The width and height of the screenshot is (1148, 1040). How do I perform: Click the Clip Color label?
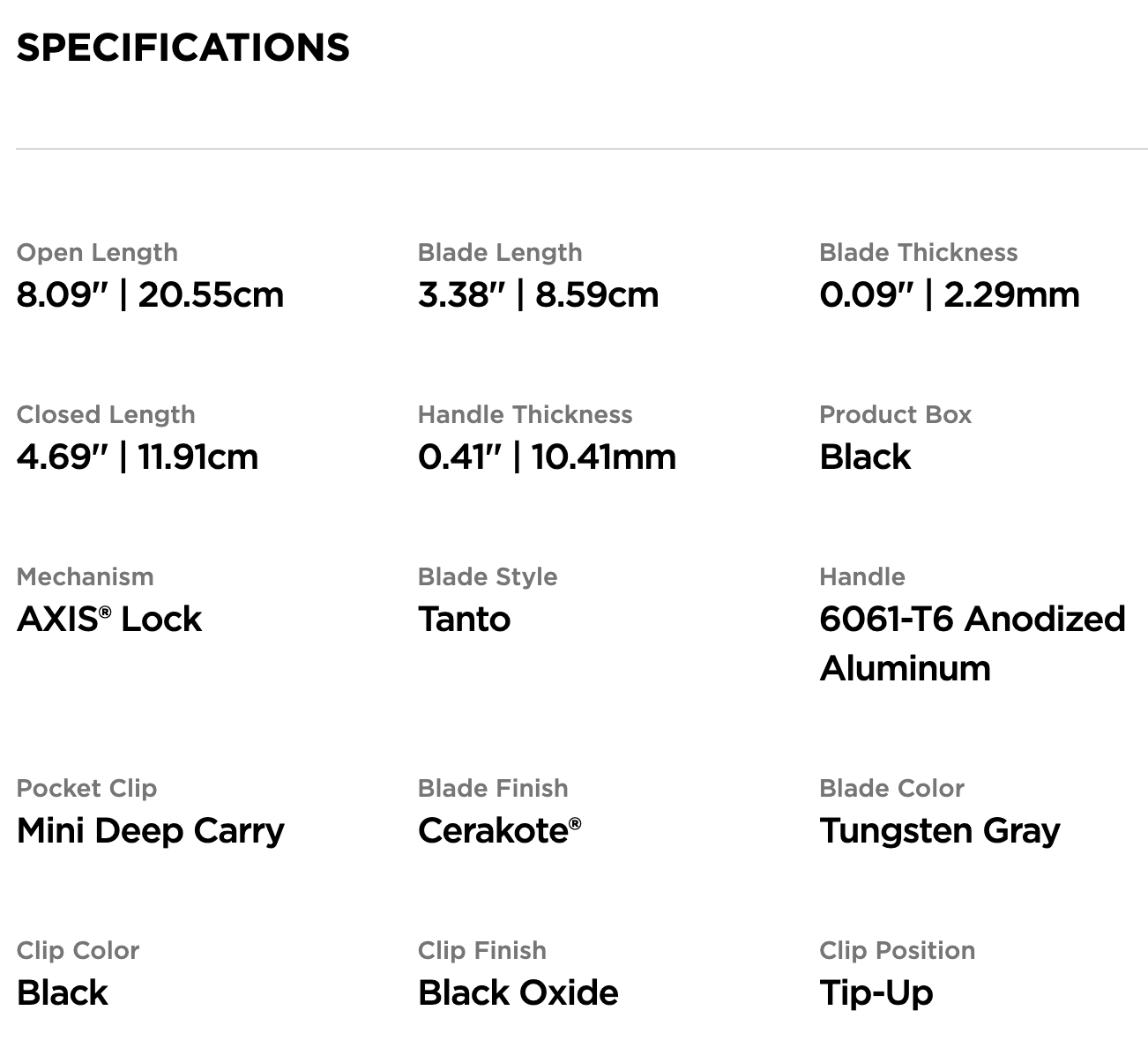pos(78,950)
